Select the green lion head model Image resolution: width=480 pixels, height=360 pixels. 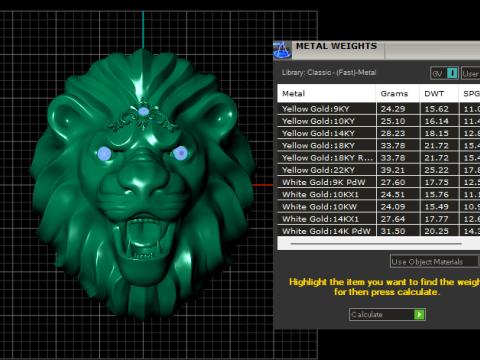coord(143,183)
